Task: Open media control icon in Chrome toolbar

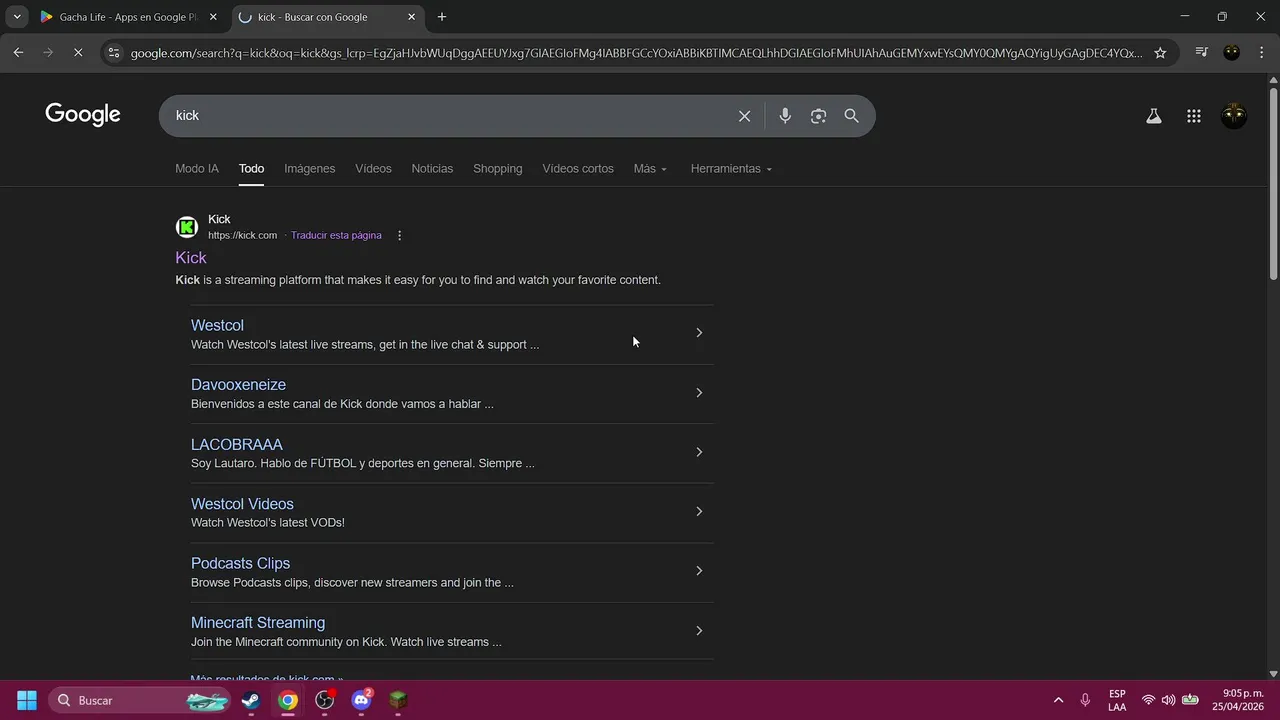Action: [x=1201, y=53]
